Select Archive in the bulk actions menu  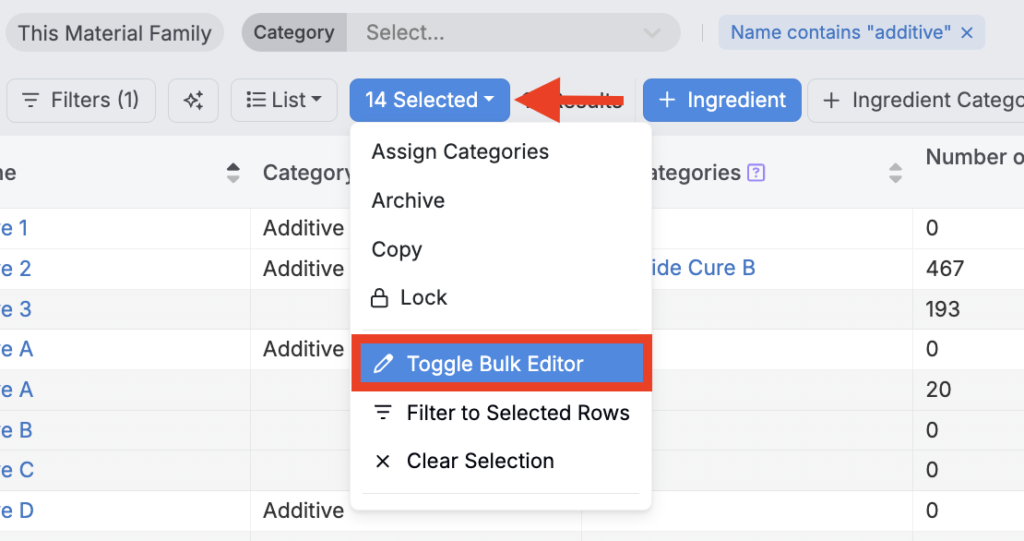coord(408,200)
